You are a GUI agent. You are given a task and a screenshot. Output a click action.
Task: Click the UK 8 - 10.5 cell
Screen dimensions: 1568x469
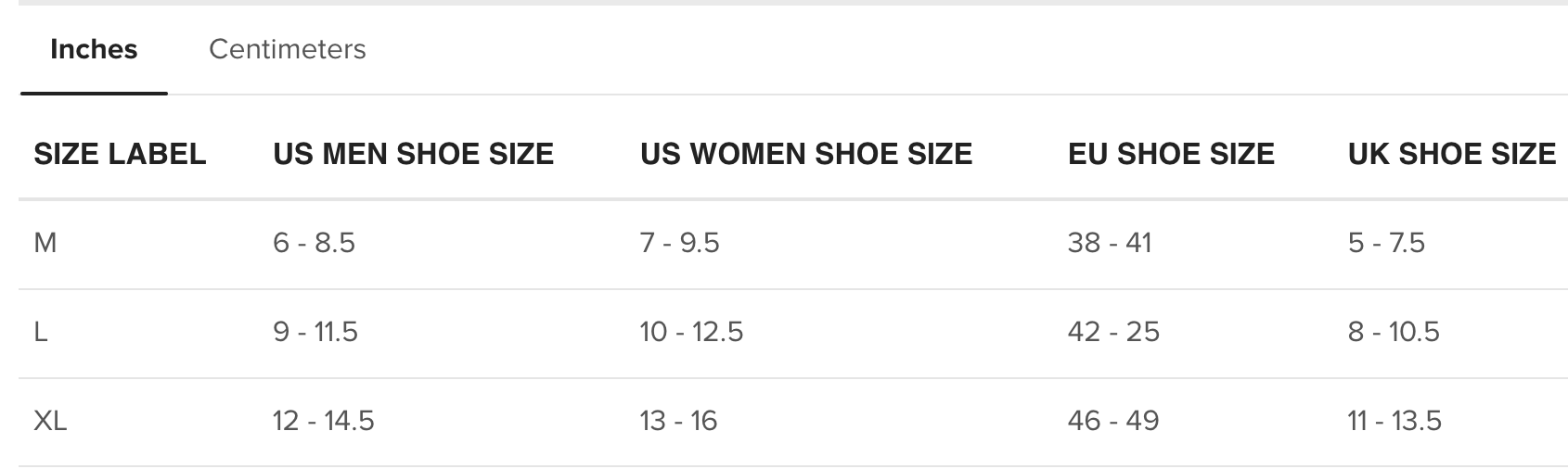1394,332
